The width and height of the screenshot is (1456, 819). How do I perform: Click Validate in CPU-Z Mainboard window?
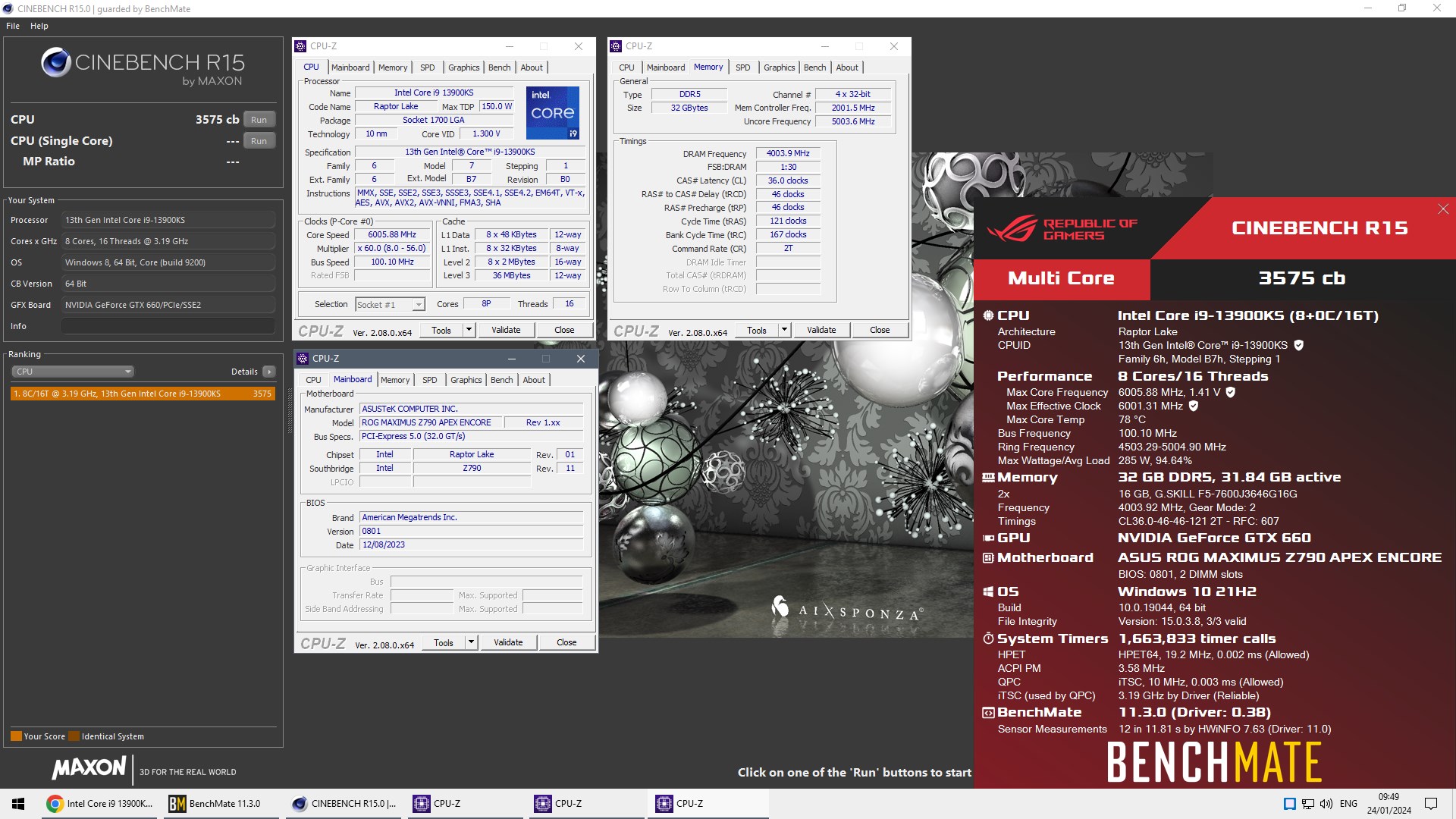(508, 642)
